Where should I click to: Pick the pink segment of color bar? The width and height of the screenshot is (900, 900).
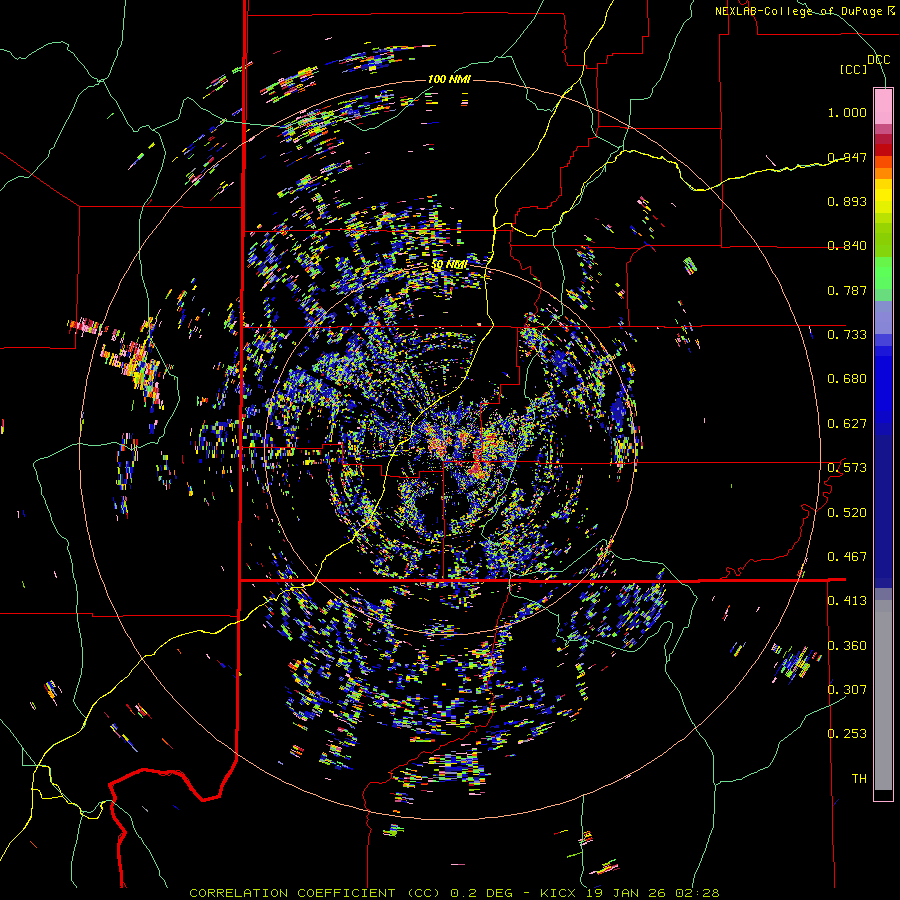tap(883, 106)
